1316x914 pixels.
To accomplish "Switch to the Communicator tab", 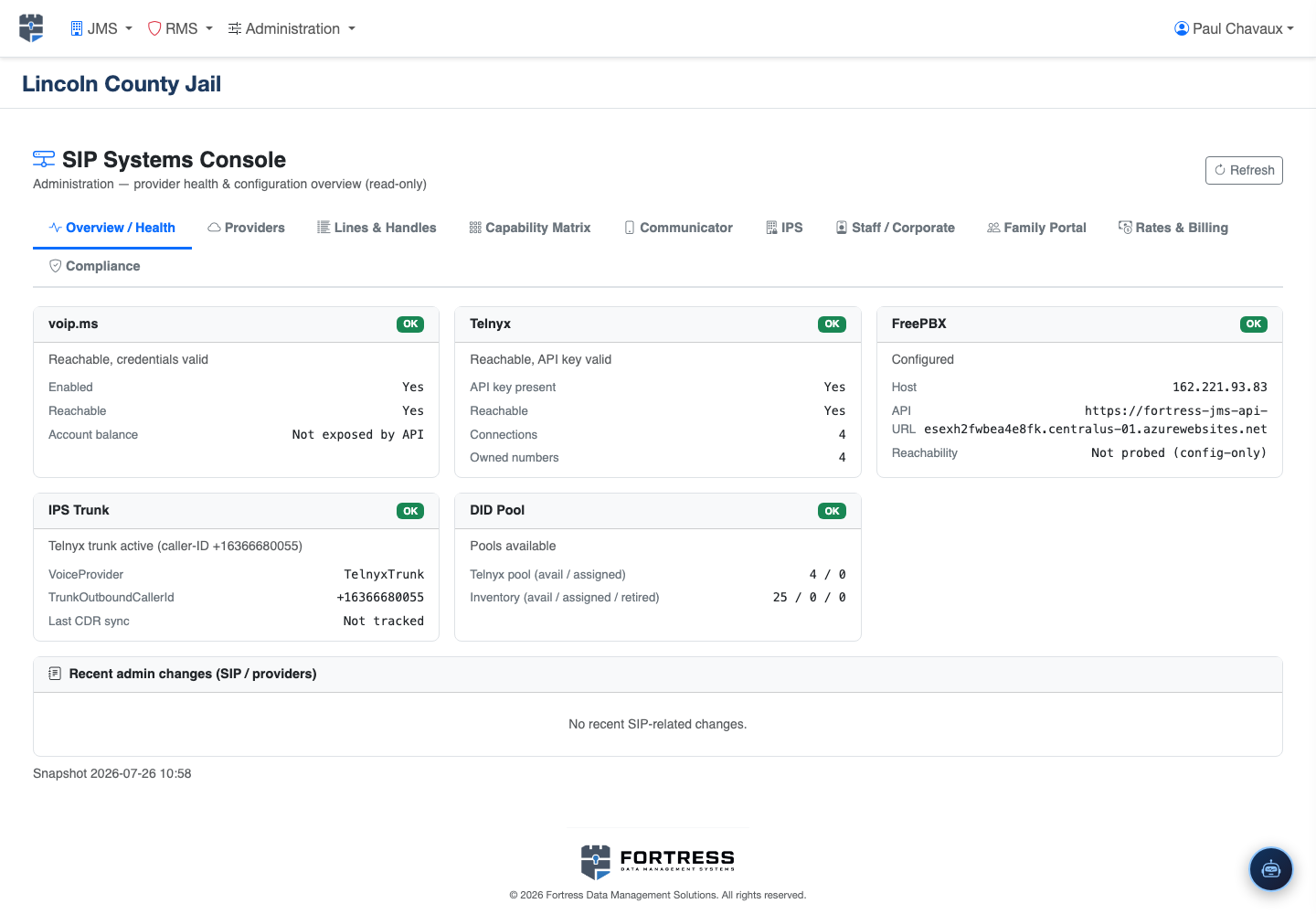I will click(x=679, y=228).
